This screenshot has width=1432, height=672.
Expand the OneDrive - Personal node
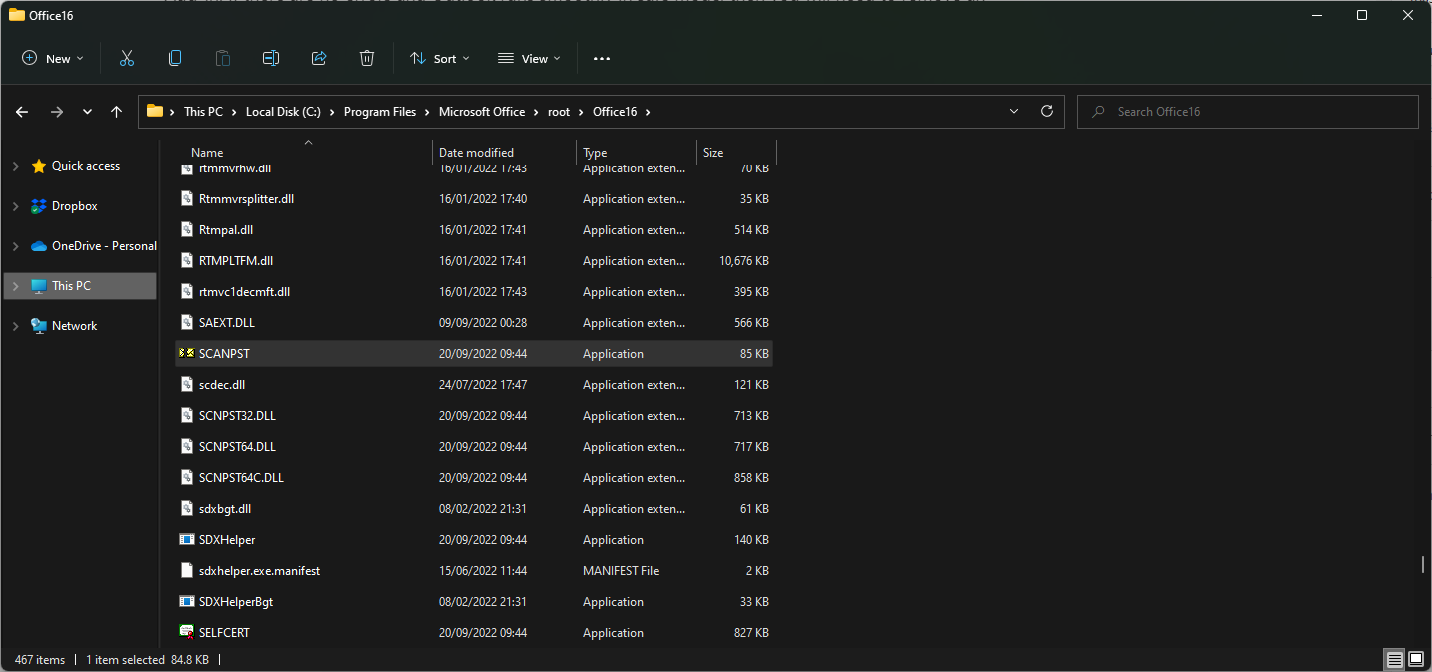pos(15,246)
